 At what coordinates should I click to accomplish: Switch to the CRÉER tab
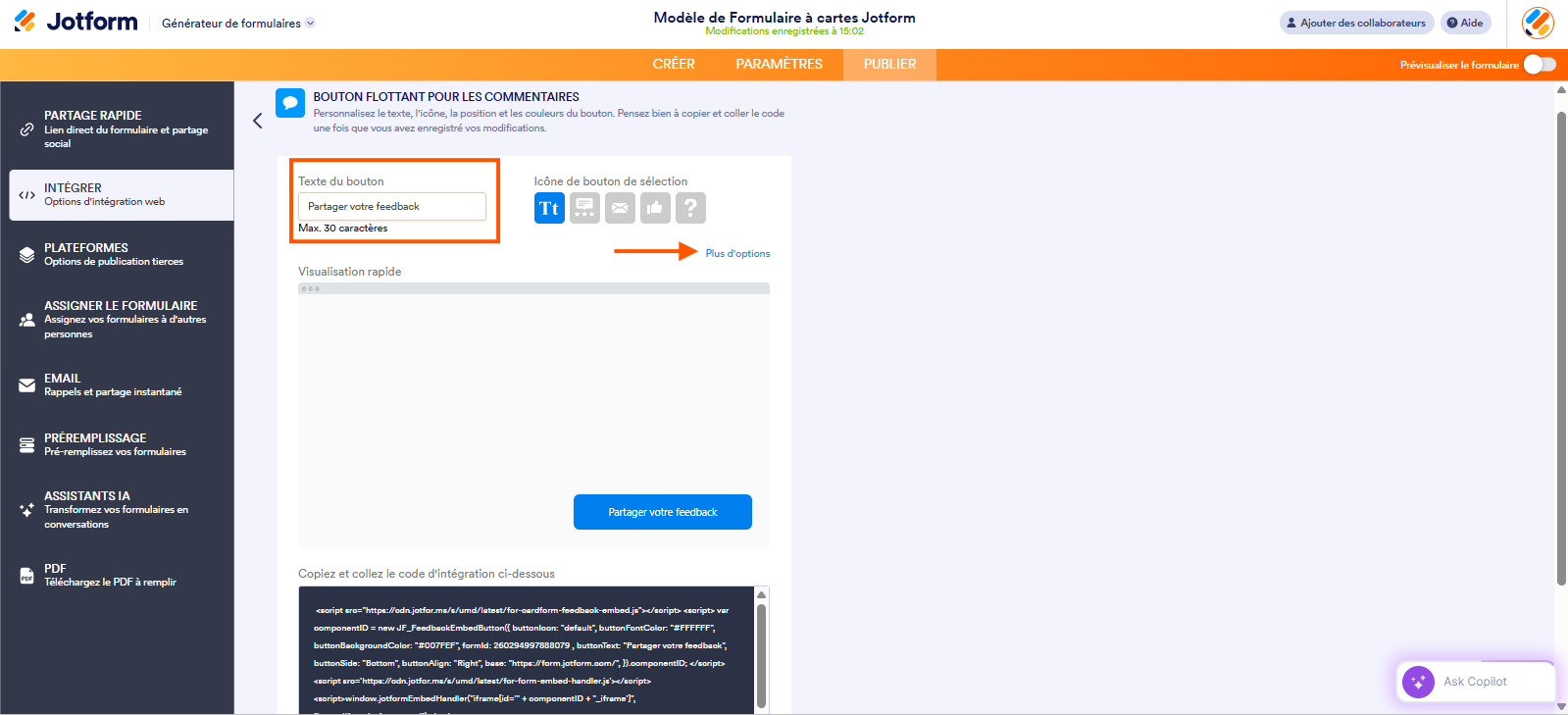[x=674, y=64]
